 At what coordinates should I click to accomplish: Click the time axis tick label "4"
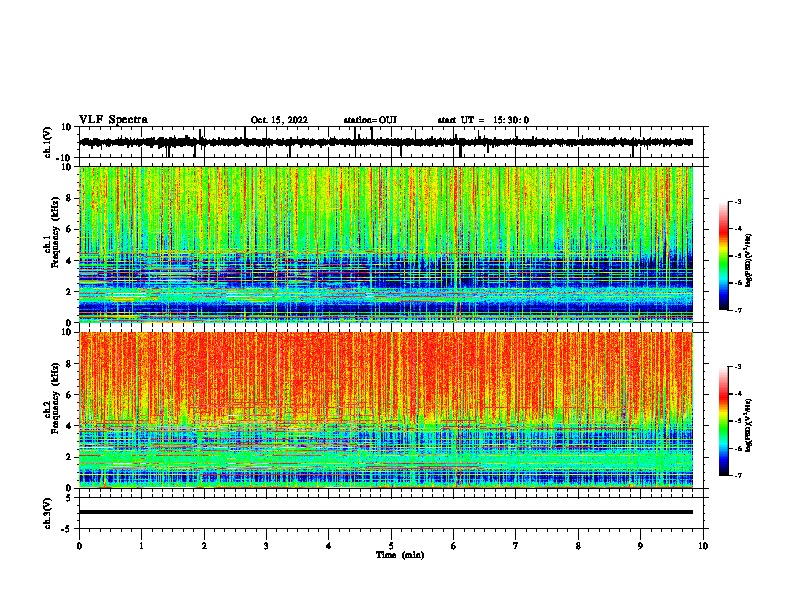[329, 546]
